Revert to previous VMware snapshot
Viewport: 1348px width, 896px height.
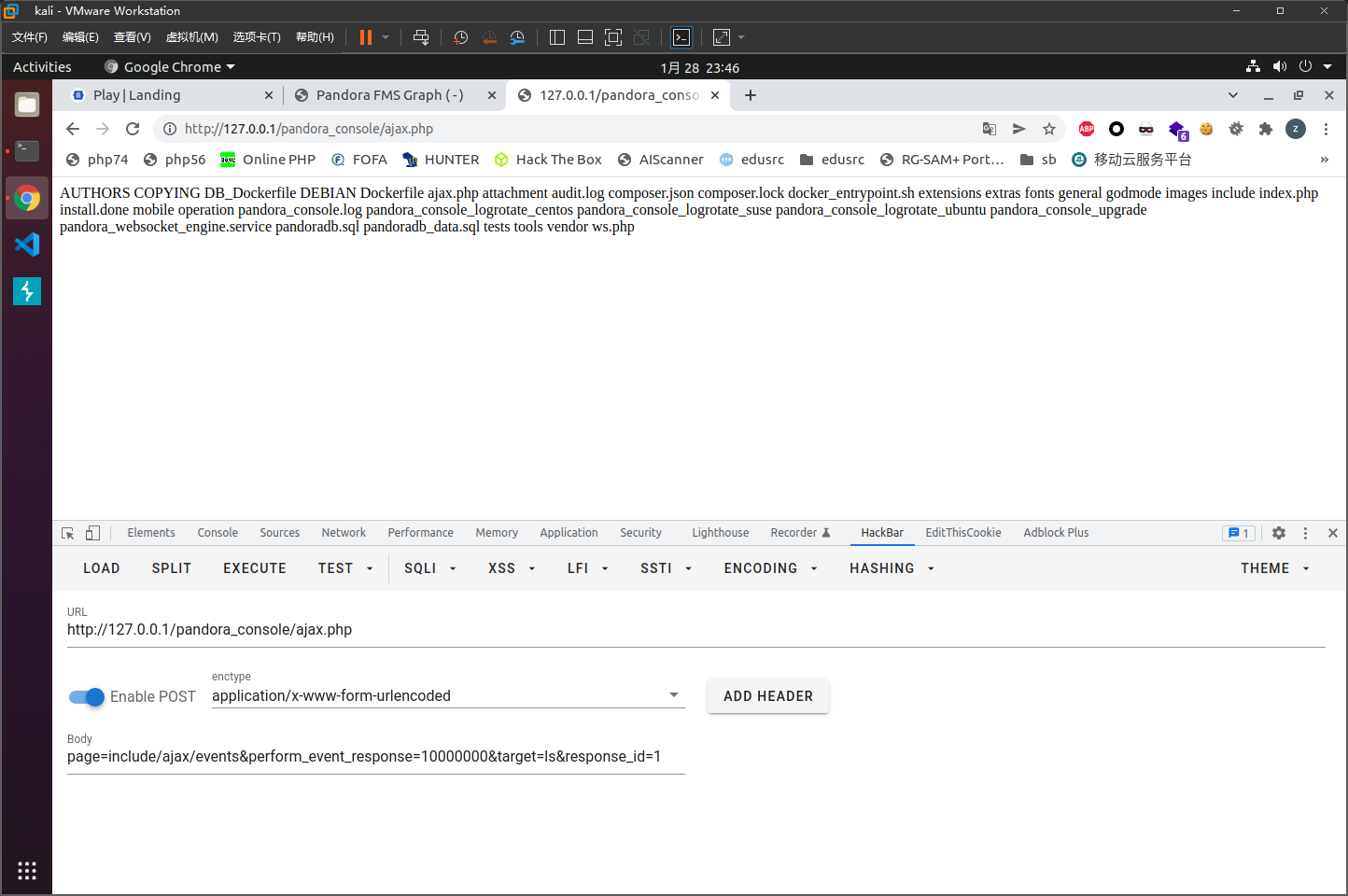coord(489,37)
